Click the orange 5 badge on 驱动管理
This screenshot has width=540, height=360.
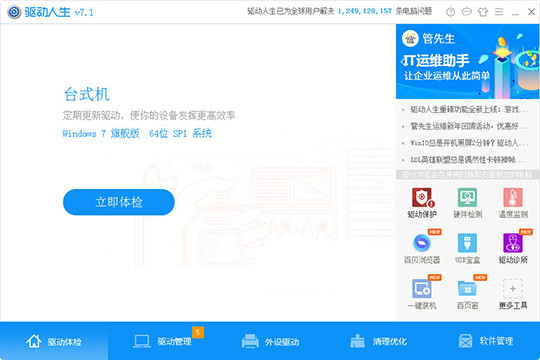pyautogui.click(x=198, y=332)
